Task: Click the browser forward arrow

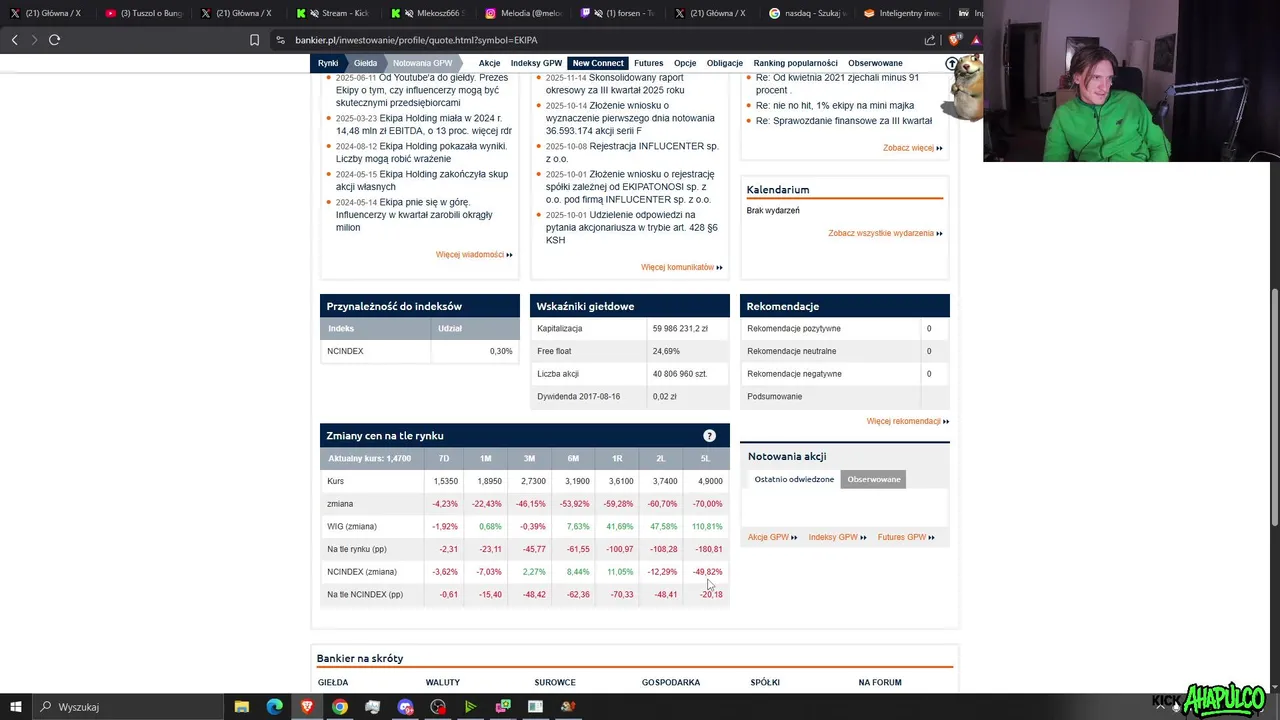Action: point(34,40)
